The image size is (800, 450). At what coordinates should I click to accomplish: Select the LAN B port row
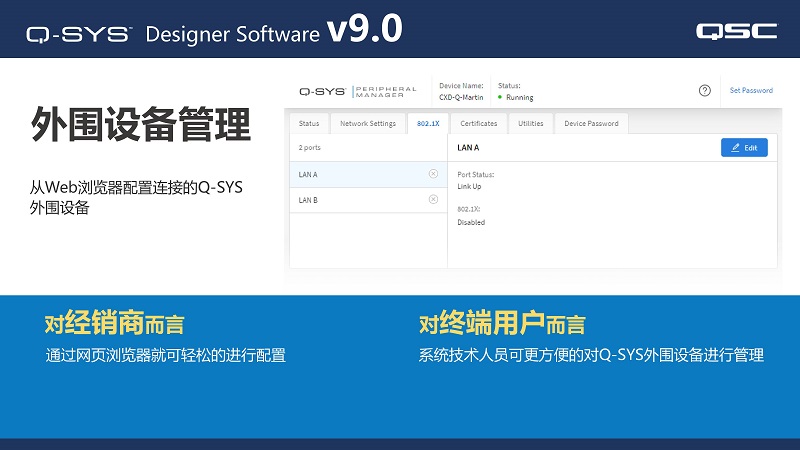click(x=368, y=200)
